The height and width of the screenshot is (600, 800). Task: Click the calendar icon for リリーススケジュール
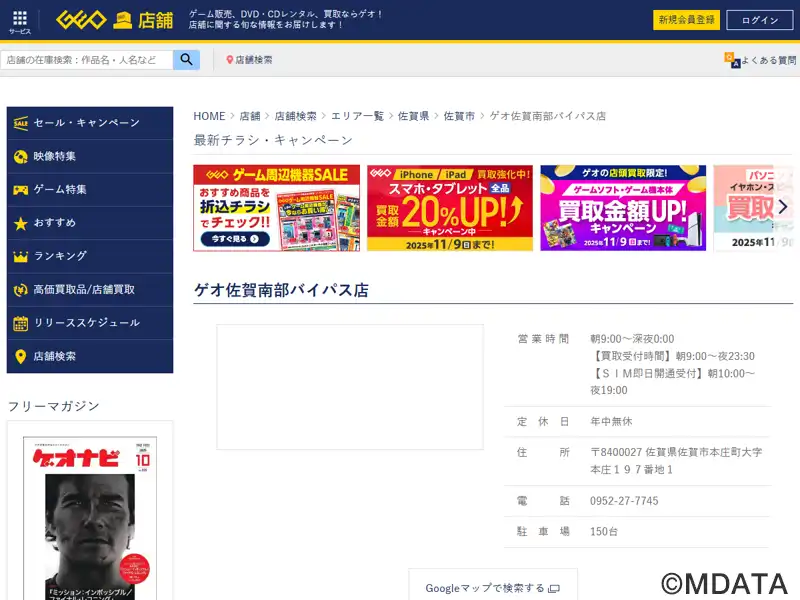coord(20,323)
